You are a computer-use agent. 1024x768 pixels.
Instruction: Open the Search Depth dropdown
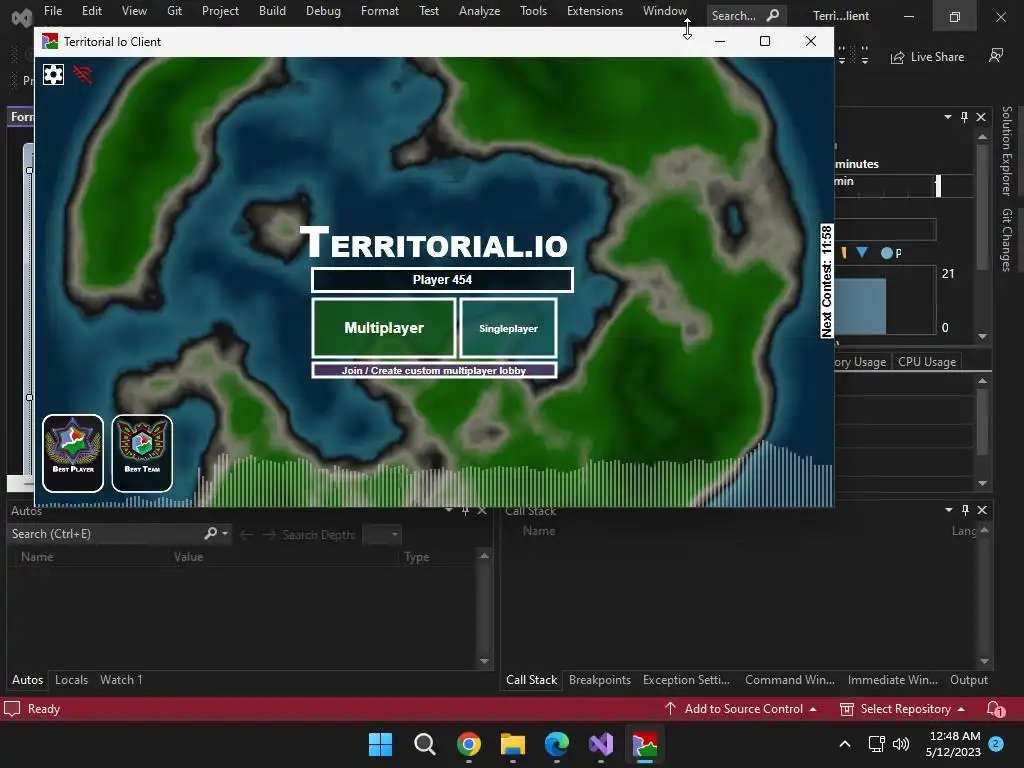[x=381, y=535]
